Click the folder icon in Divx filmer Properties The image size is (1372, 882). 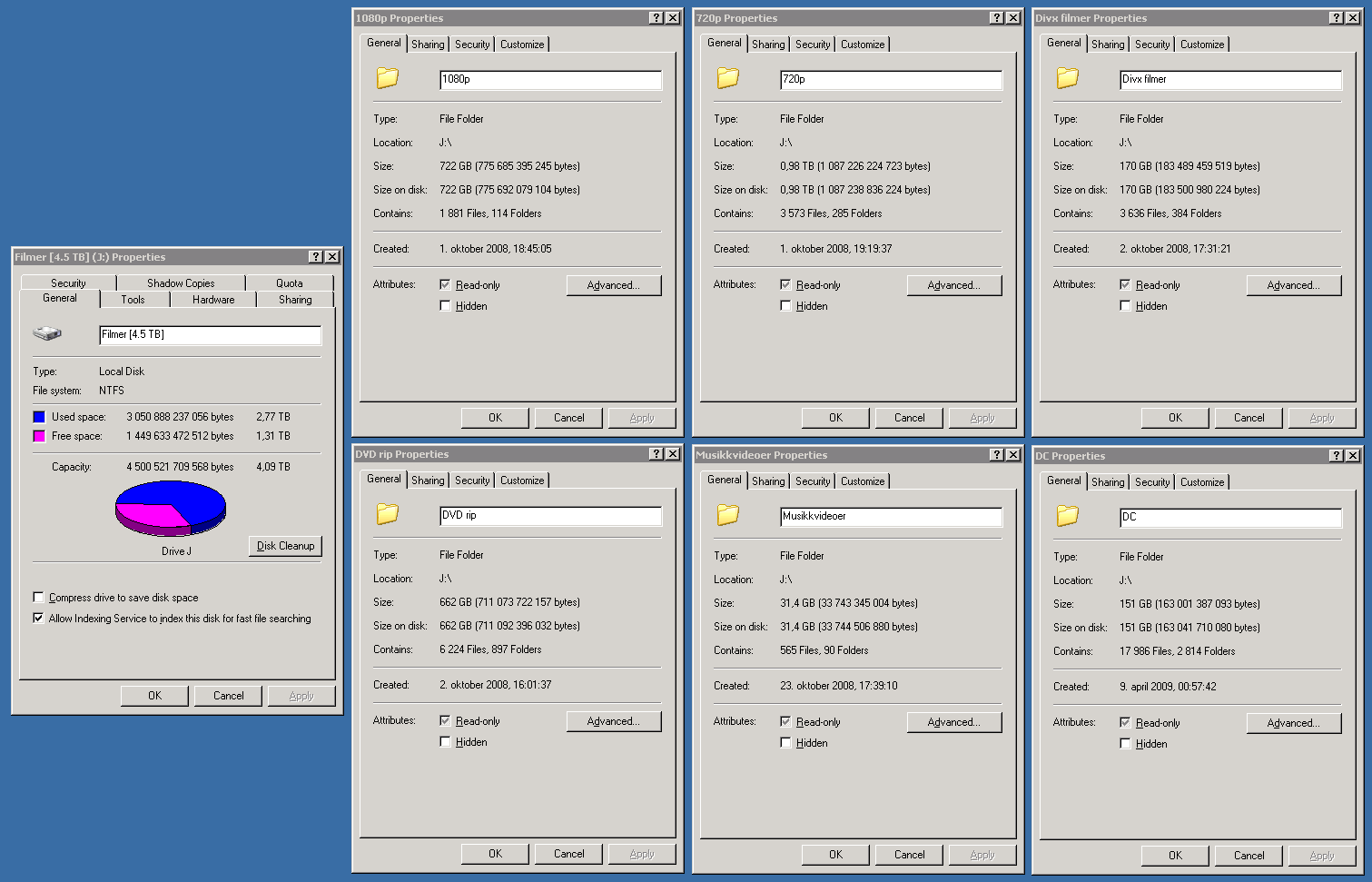coord(1068,78)
